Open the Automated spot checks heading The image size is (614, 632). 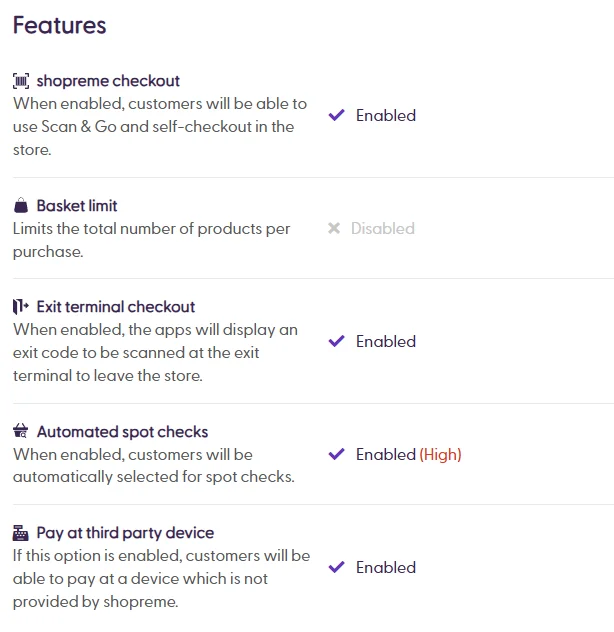122,432
